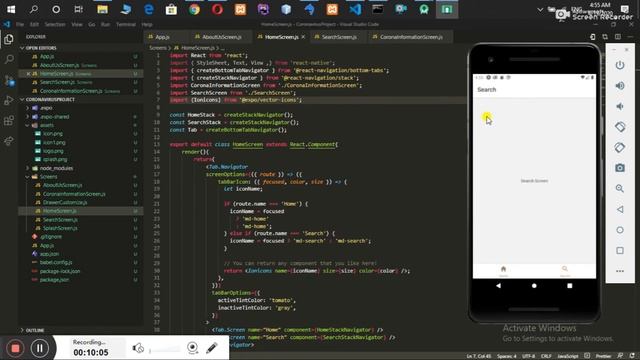Image resolution: width=640 pixels, height=360 pixels.
Task: Open the Explorer view in activity bar
Action: point(9,39)
